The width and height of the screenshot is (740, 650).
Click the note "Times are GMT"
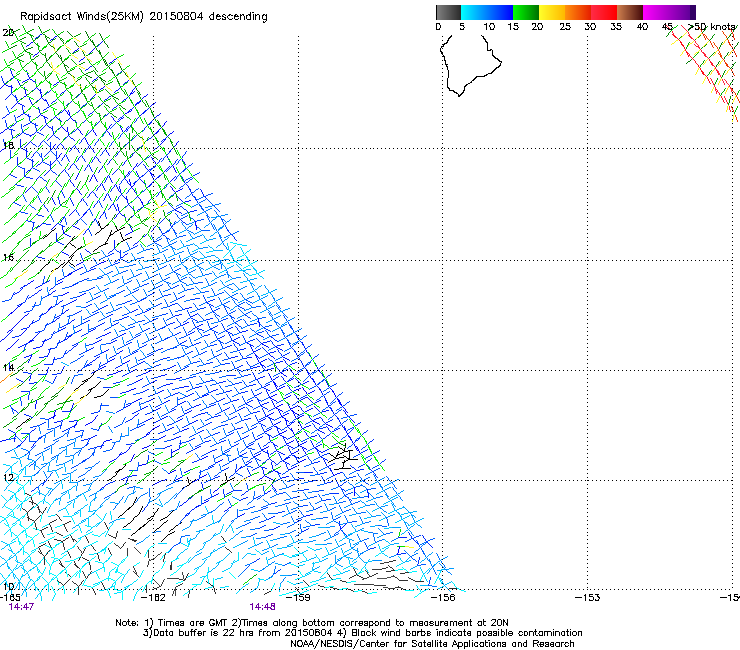(193, 623)
